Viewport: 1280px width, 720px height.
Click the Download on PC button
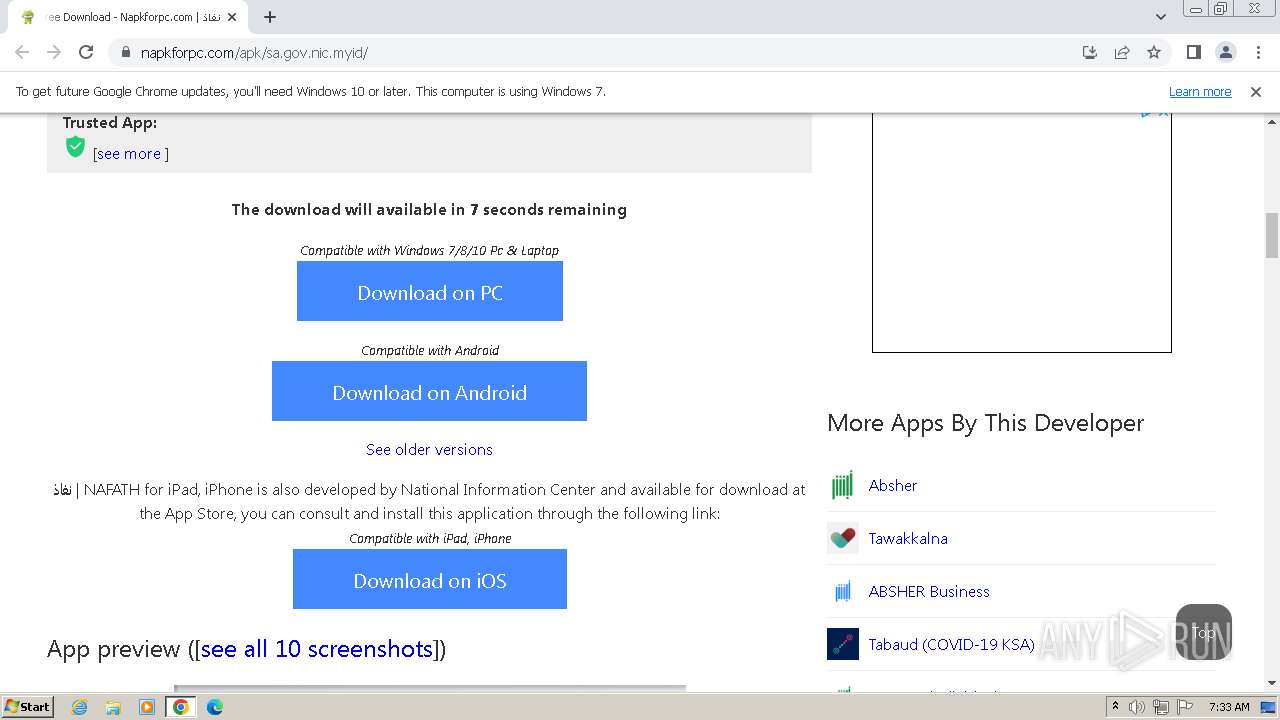pyautogui.click(x=430, y=291)
